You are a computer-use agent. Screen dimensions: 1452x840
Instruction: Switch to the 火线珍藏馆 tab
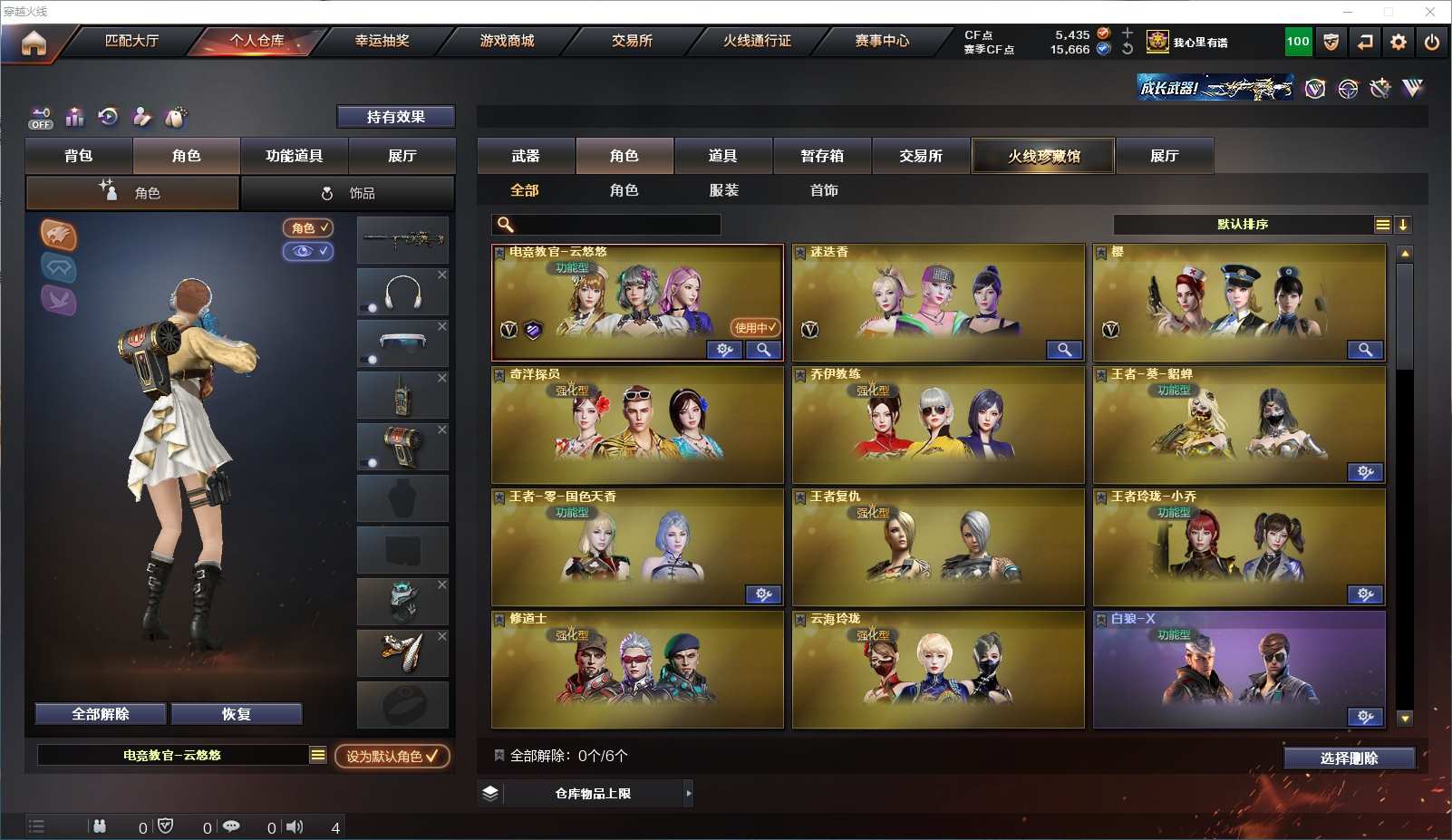click(1043, 156)
